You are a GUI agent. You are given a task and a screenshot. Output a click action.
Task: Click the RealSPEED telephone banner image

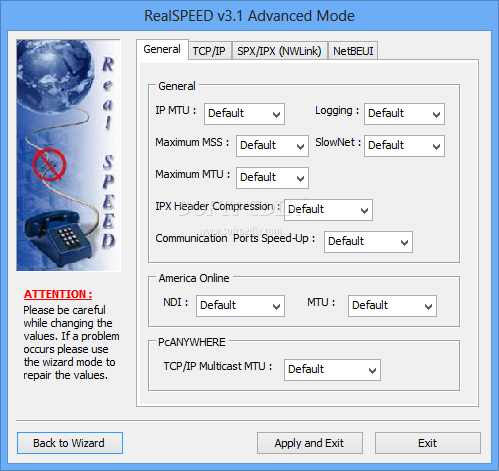68,155
